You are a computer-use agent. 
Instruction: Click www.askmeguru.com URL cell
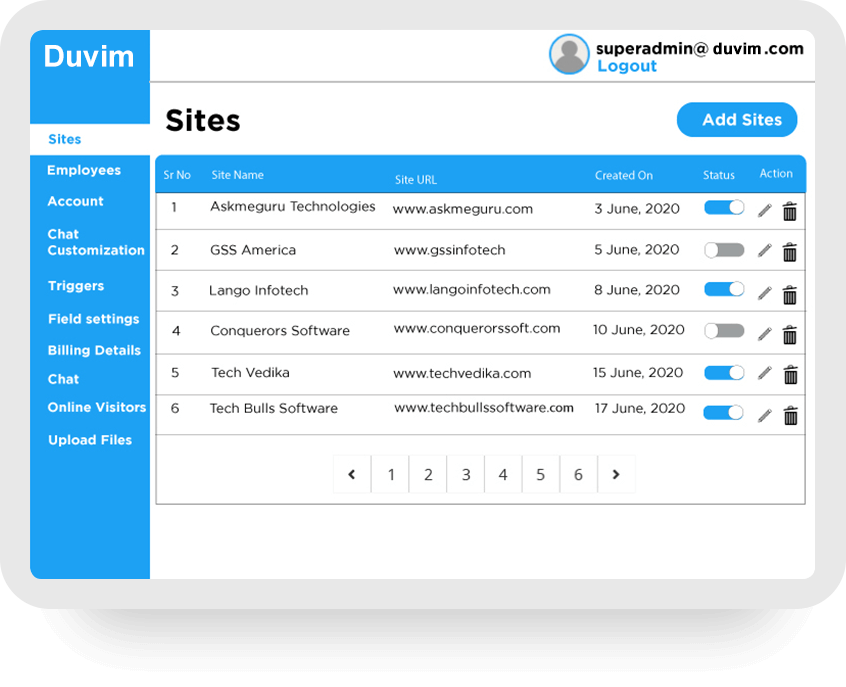tap(463, 209)
